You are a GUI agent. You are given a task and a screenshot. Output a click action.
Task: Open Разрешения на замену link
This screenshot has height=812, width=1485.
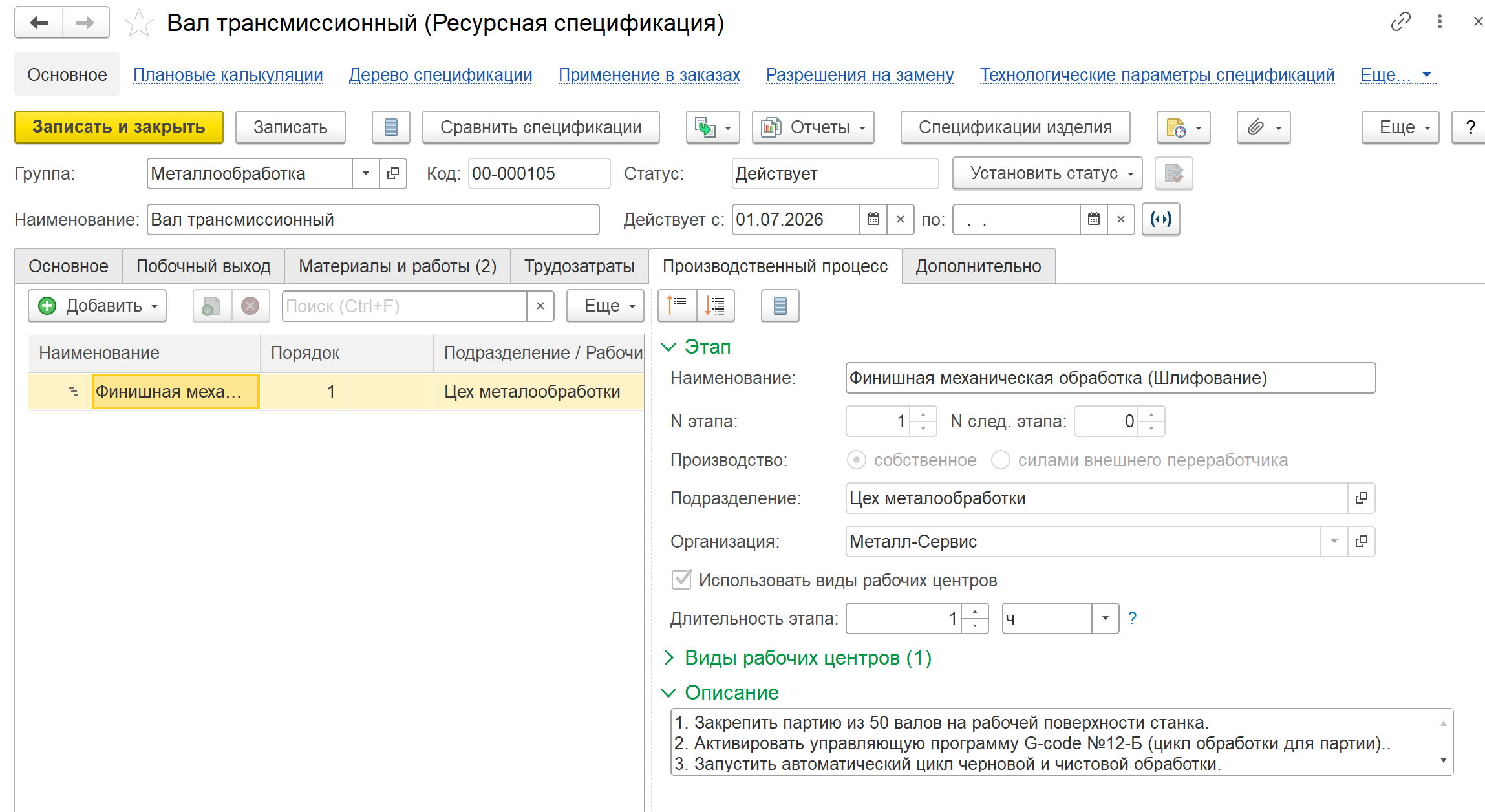860,74
